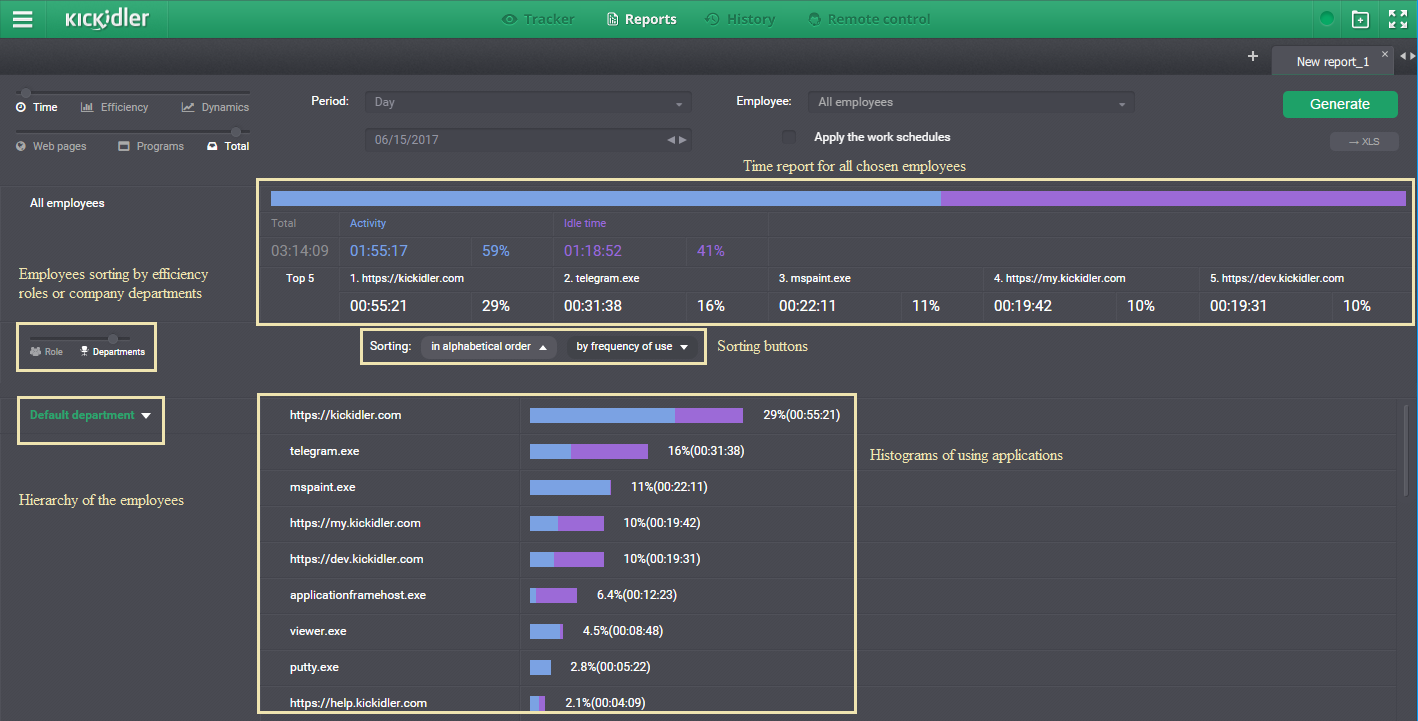Viewport: 1418px width, 721px height.
Task: Click the add-window icon in header
Action: click(x=1360, y=19)
